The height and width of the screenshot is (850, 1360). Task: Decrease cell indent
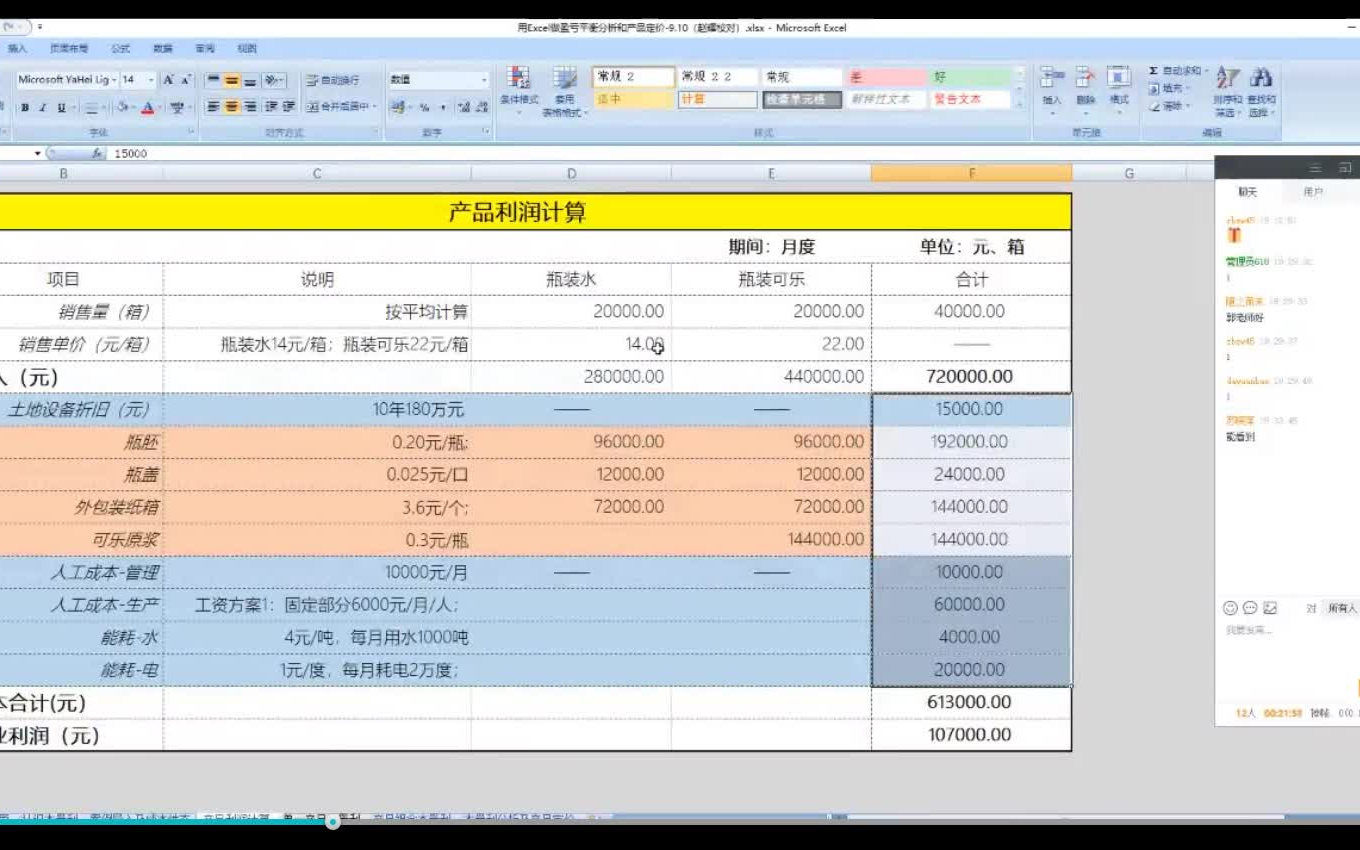(x=271, y=107)
